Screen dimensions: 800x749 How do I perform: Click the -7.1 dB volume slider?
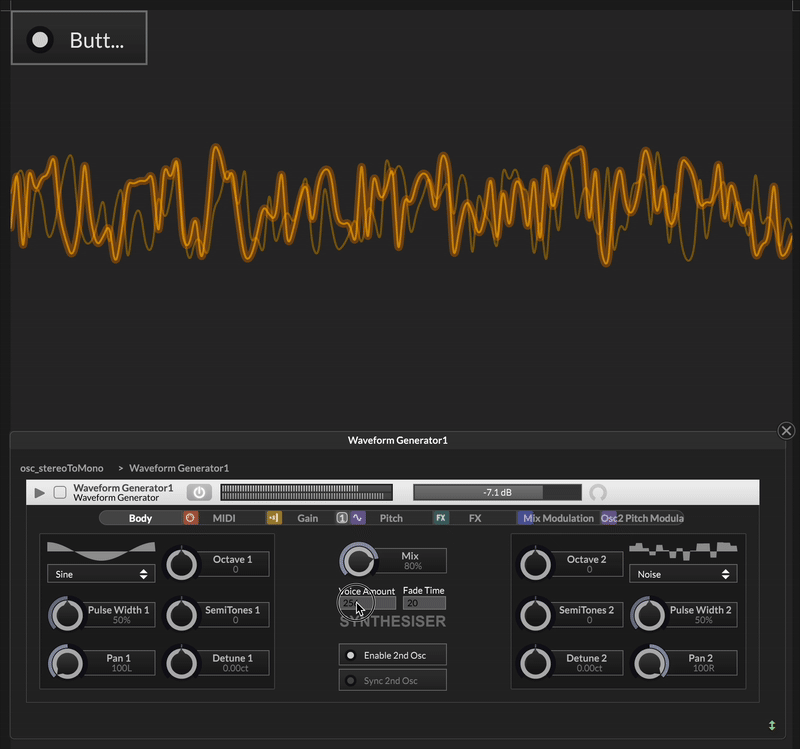[x=496, y=492]
